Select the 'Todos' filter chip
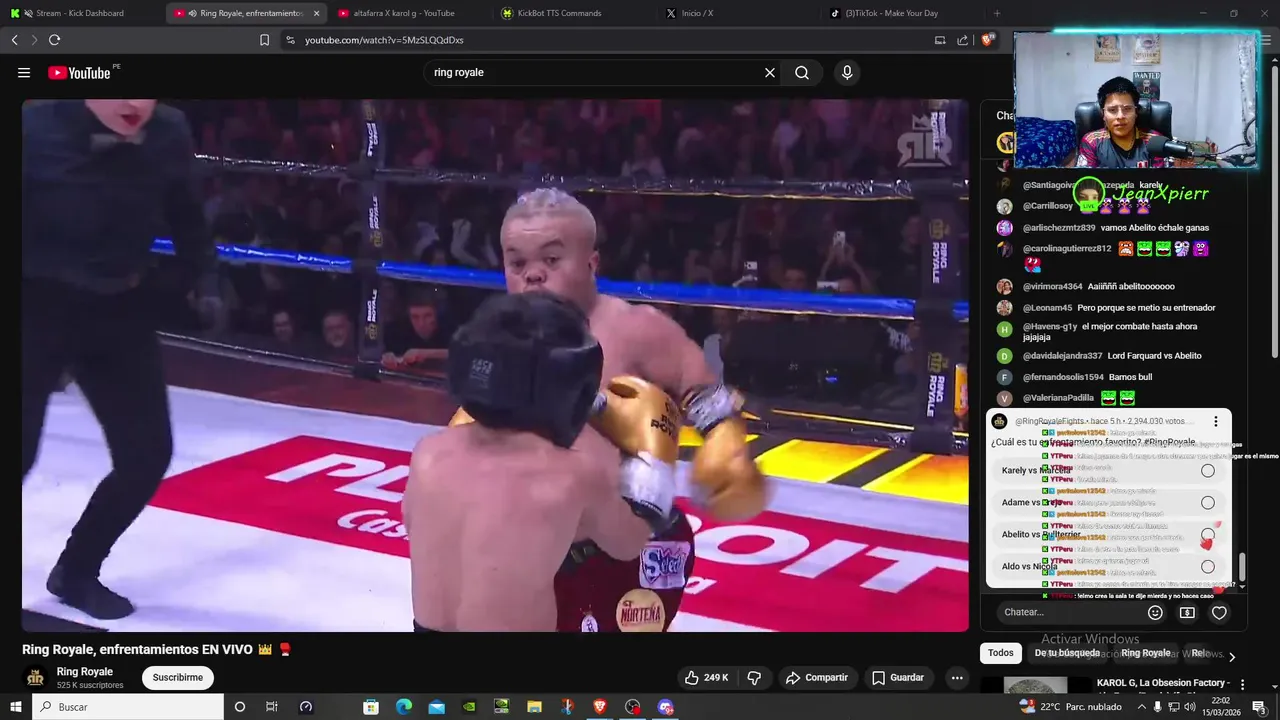Screen dimensions: 1280x720 click(x=1001, y=653)
